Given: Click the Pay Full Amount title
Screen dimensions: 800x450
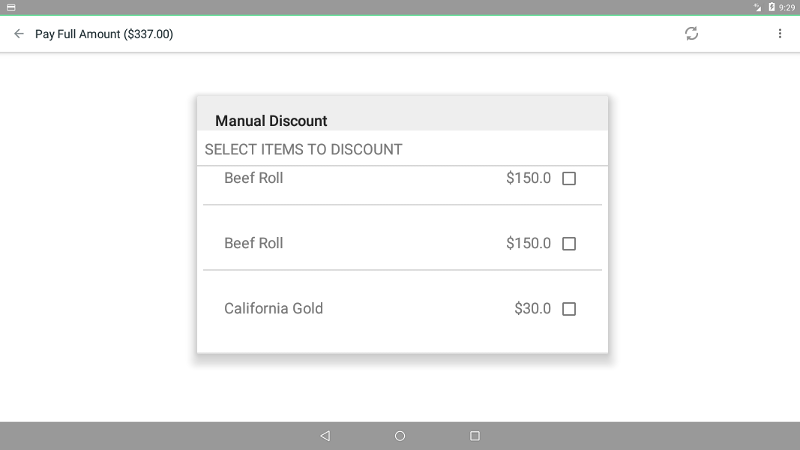Looking at the screenshot, I should click(104, 34).
